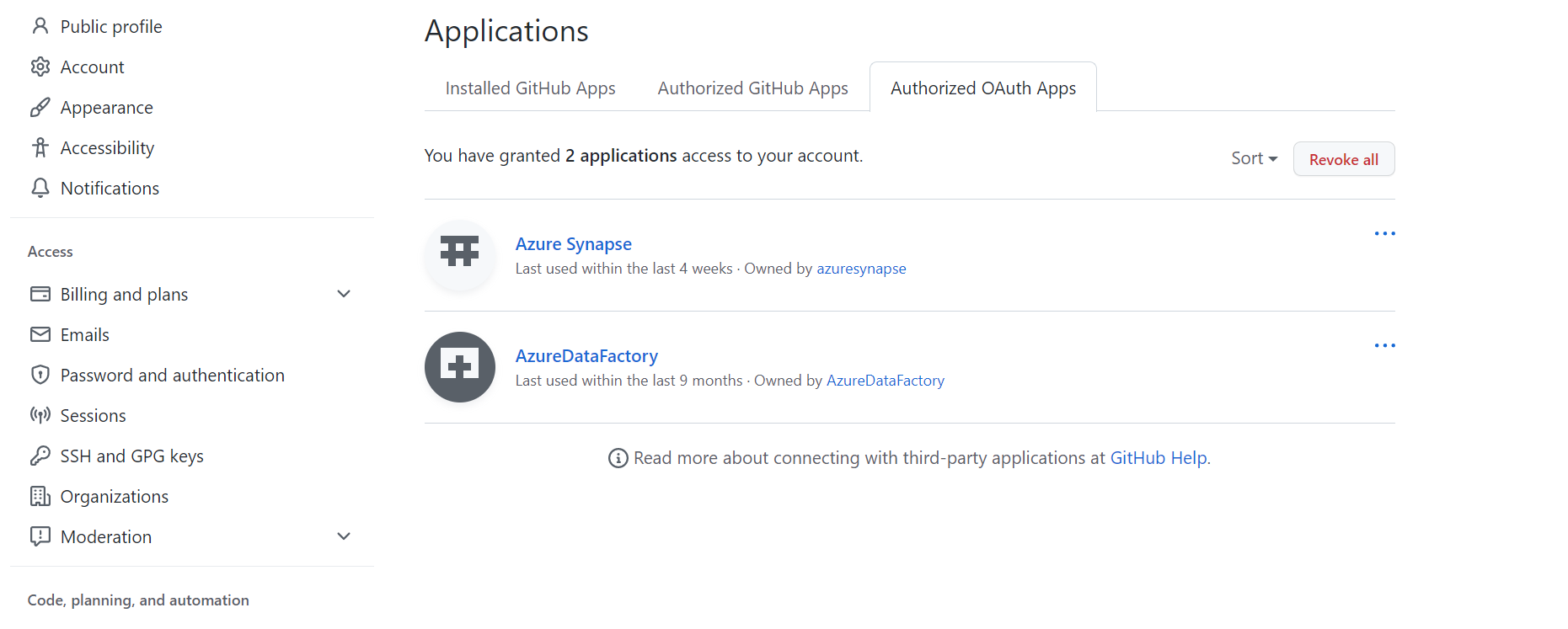This screenshot has height=629, width=1568.
Task: Click the Applications page heading
Action: click(506, 31)
